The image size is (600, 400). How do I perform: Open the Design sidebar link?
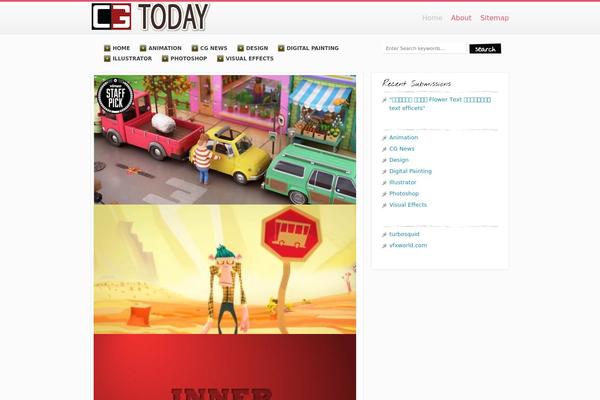point(399,160)
